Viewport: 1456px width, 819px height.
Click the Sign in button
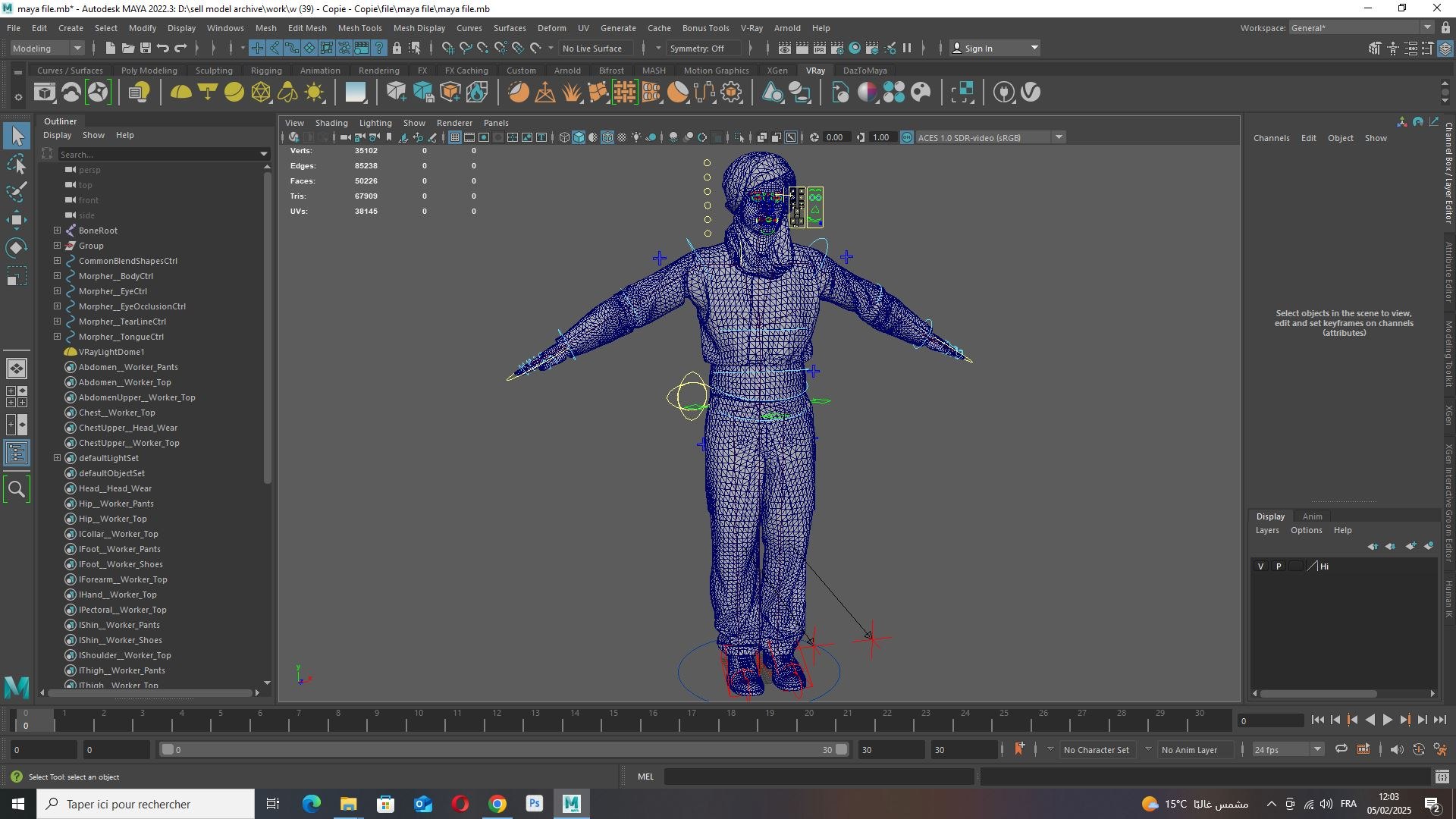(995, 48)
